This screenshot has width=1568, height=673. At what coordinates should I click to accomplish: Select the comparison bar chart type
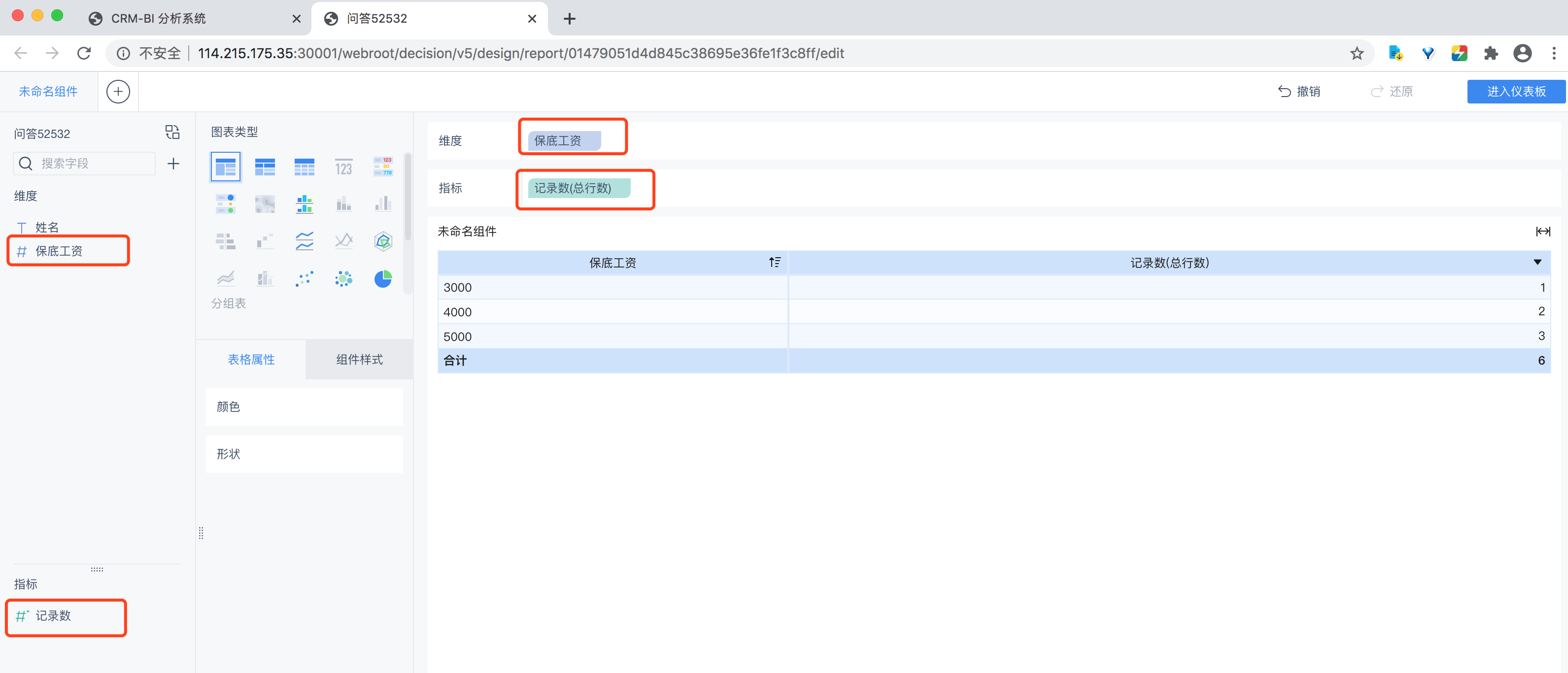[x=225, y=241]
